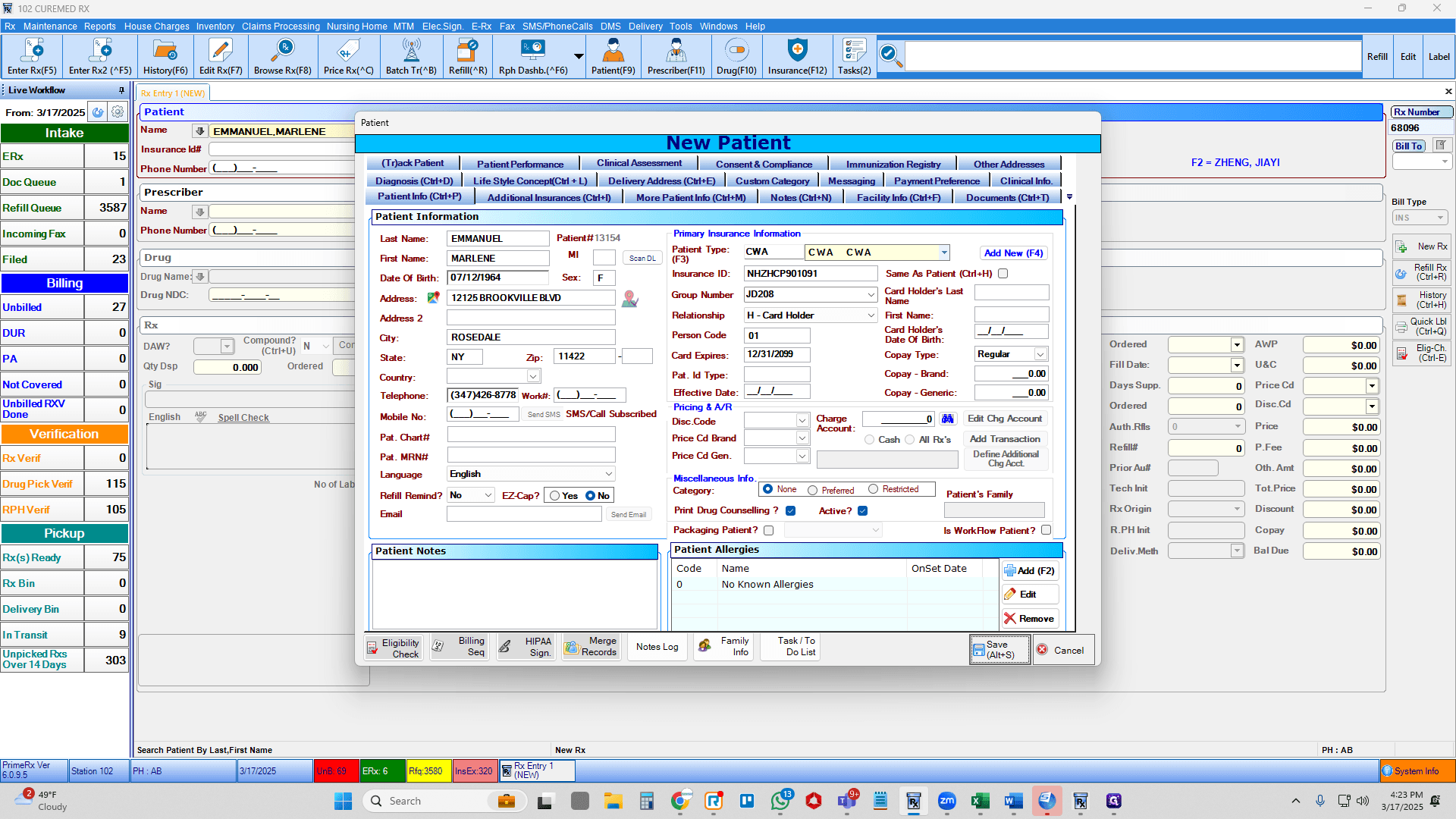The width and height of the screenshot is (1456, 819).
Task: Click the Patient Notes text area
Action: 515,595
